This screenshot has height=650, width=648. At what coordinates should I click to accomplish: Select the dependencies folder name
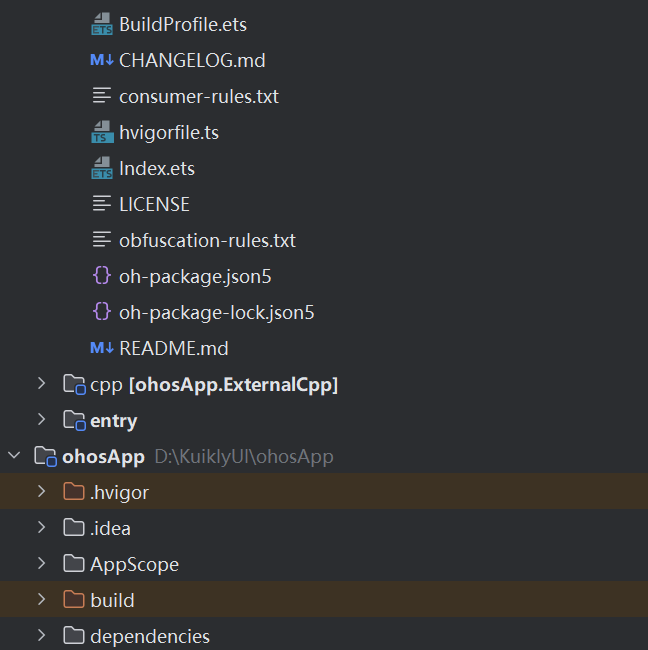coord(150,637)
